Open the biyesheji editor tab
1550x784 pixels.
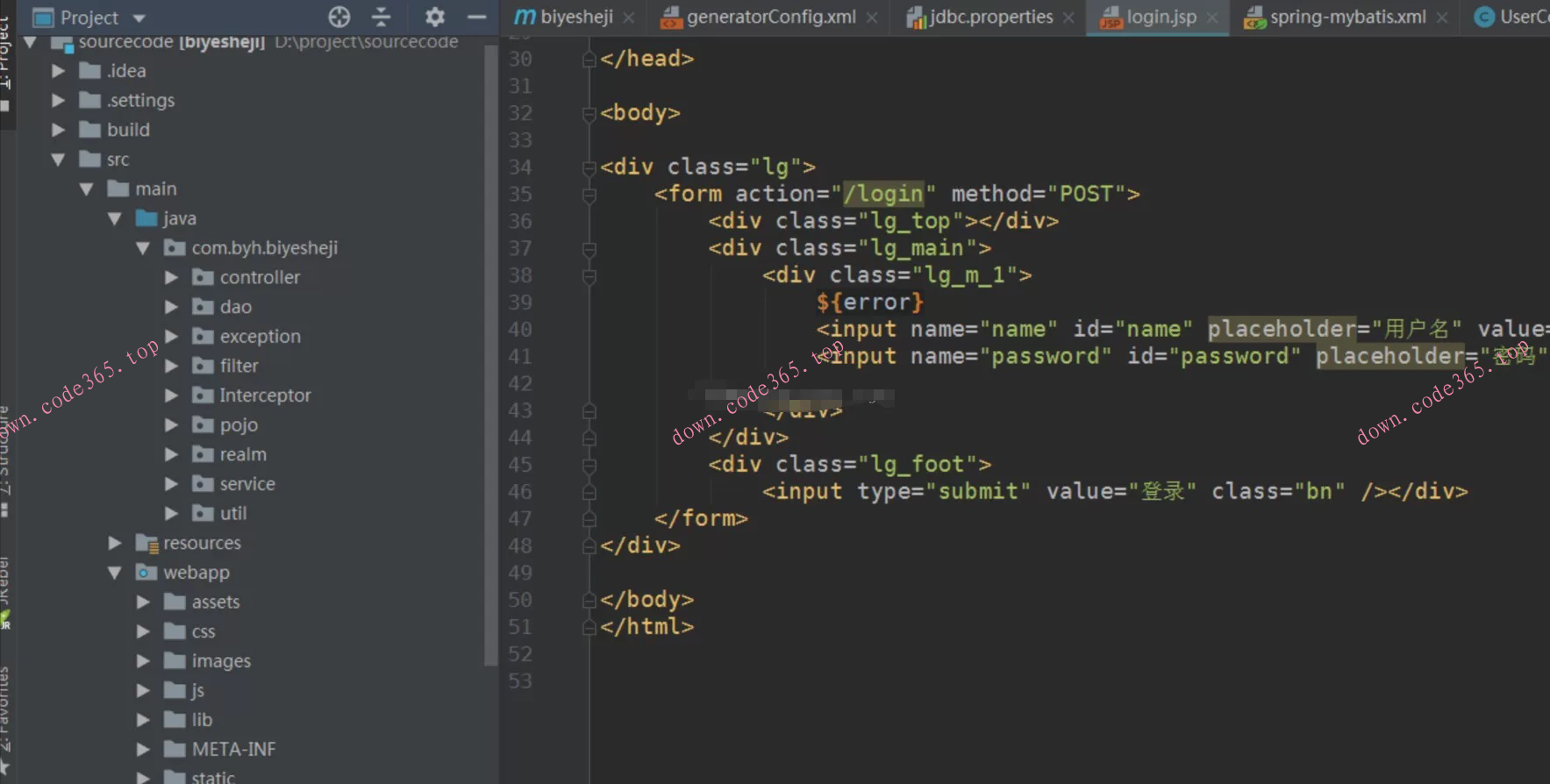pyautogui.click(x=575, y=18)
